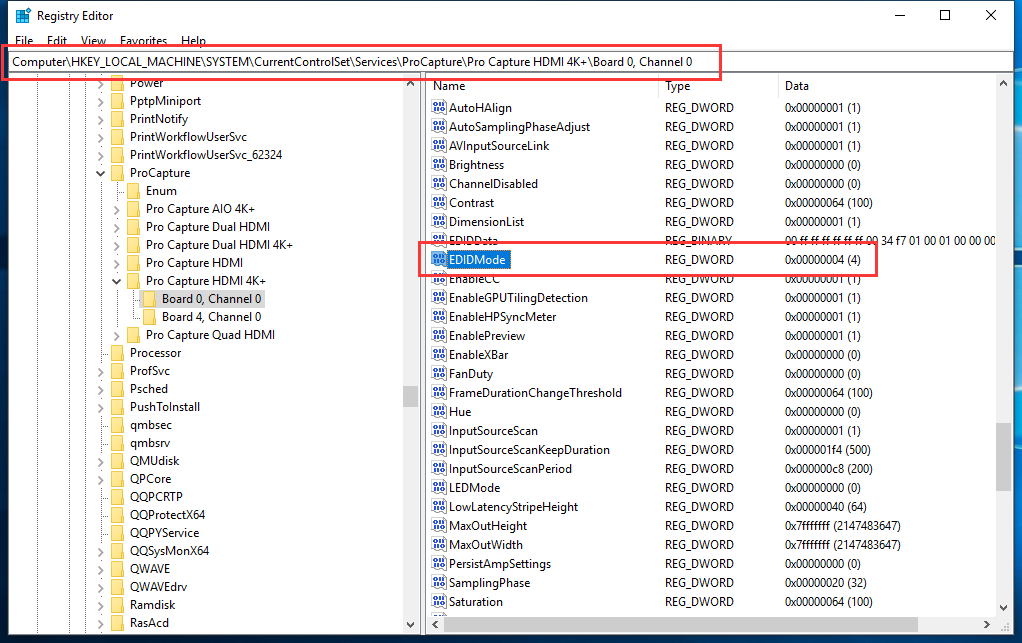Select the Processor key in tree

(155, 352)
